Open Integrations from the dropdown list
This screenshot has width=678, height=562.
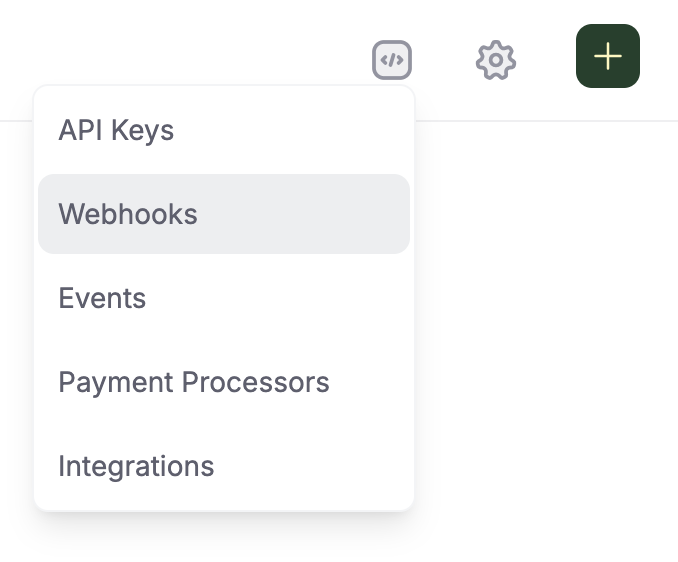224,466
